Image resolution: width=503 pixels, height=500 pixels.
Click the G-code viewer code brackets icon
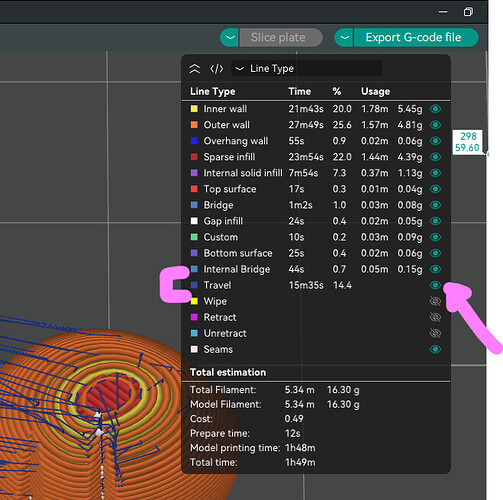tap(217, 69)
